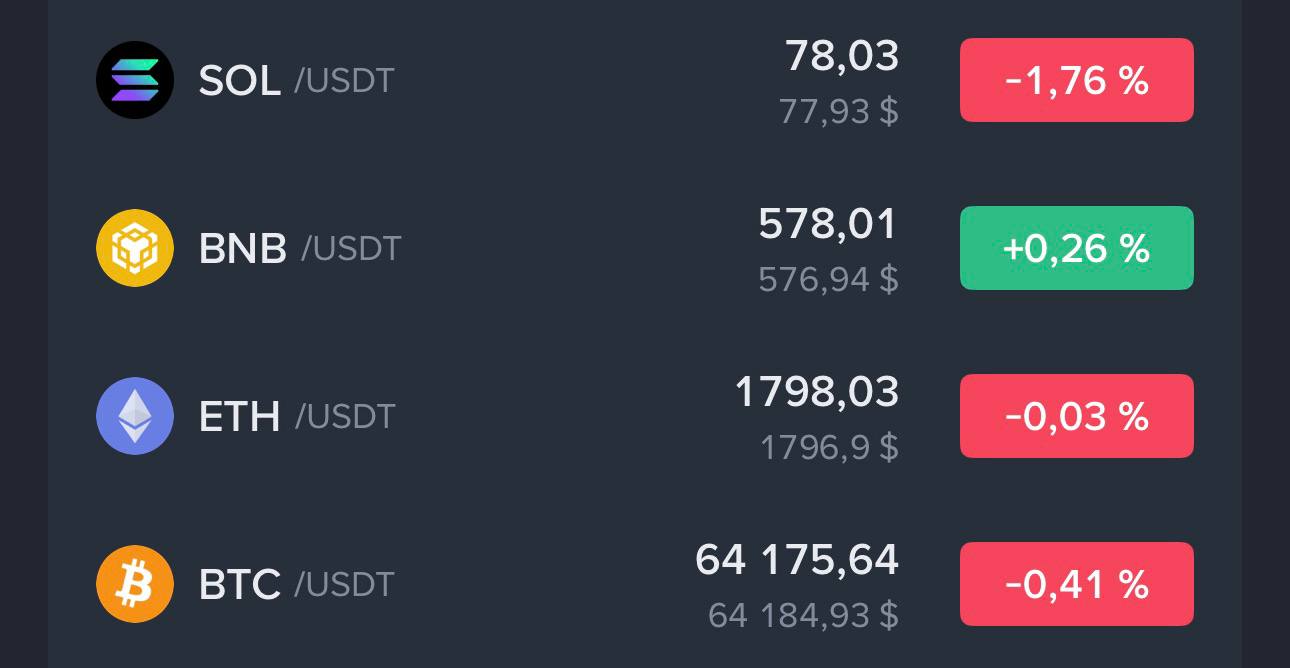Click the red -1,76 % change badge
The height and width of the screenshot is (668, 1290).
(x=1077, y=80)
